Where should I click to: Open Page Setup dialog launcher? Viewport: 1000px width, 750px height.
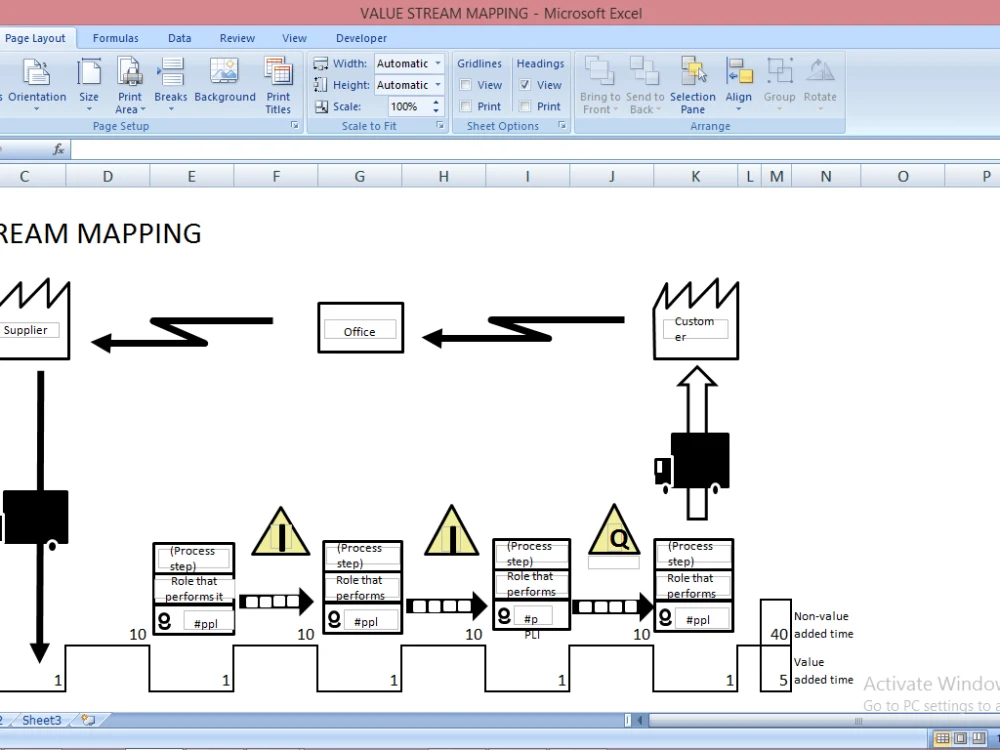pyautogui.click(x=295, y=126)
